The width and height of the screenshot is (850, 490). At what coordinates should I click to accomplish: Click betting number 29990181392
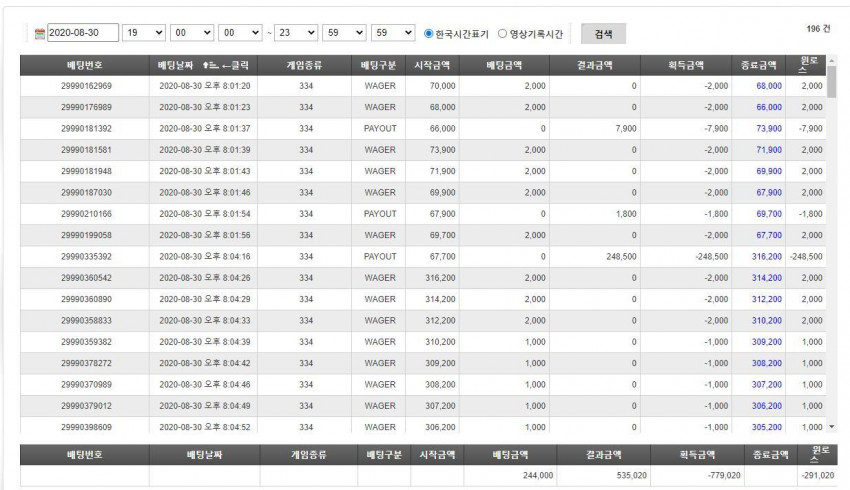pyautogui.click(x=86, y=128)
